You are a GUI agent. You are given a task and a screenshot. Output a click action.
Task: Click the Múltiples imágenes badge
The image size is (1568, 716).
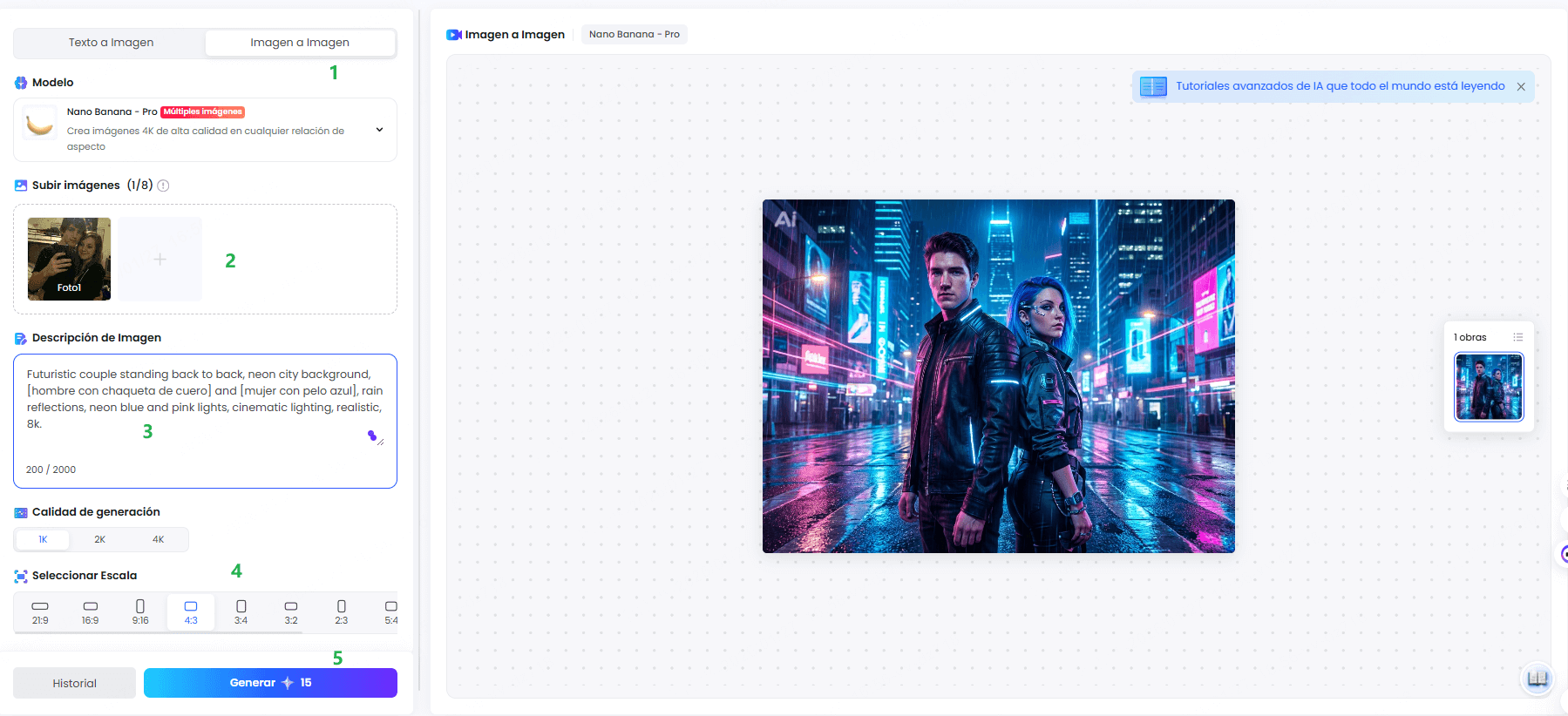point(202,111)
